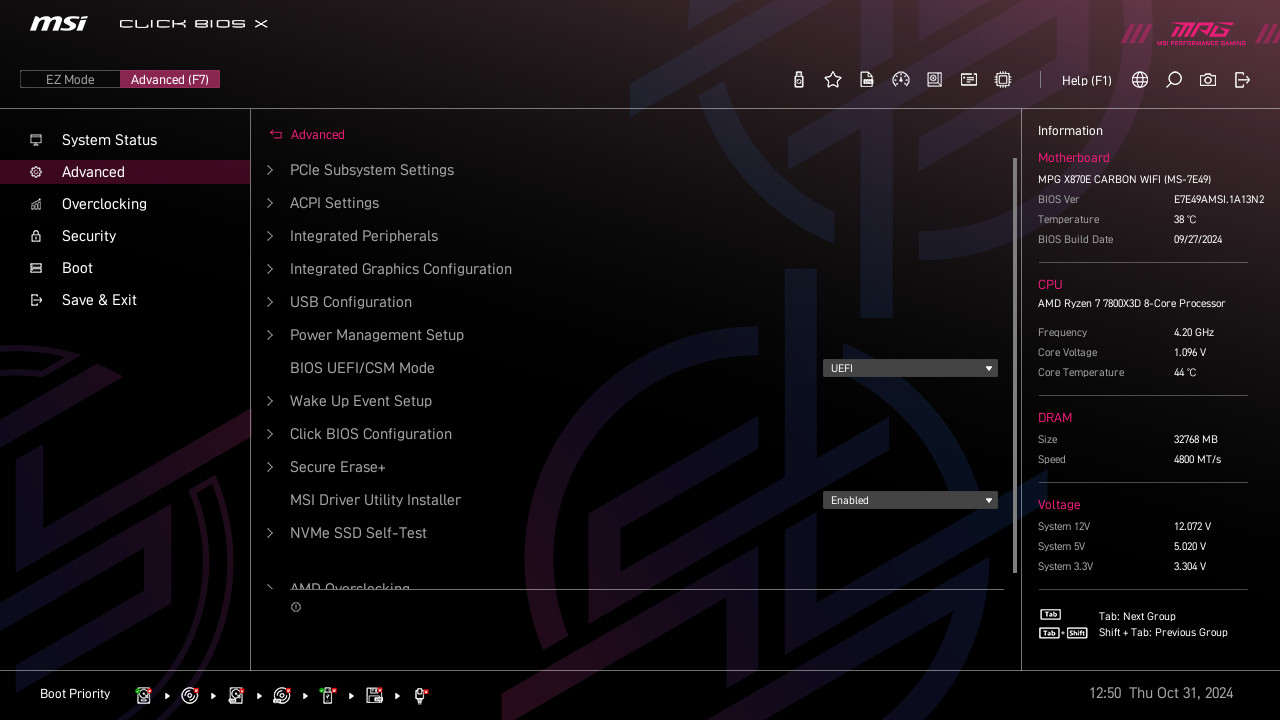Image resolution: width=1280 pixels, height=720 pixels.
Task: Click the Tab: Next Group hint
Action: click(1137, 617)
